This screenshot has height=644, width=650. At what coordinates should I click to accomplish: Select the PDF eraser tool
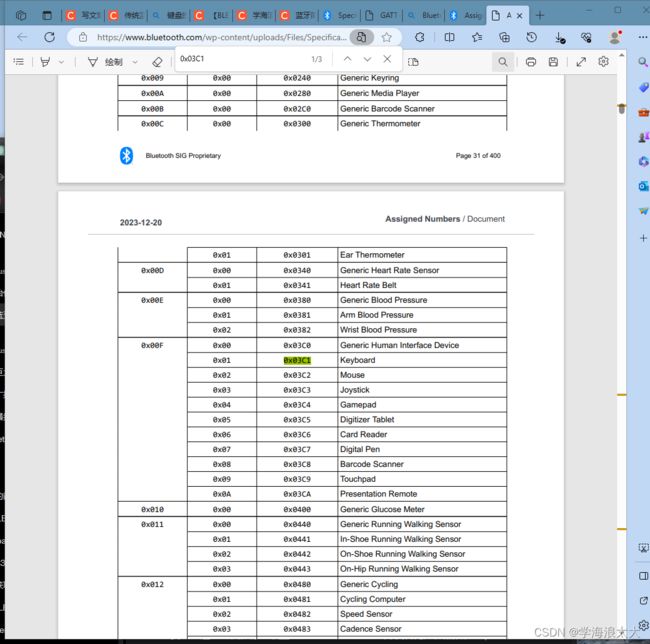point(157,62)
